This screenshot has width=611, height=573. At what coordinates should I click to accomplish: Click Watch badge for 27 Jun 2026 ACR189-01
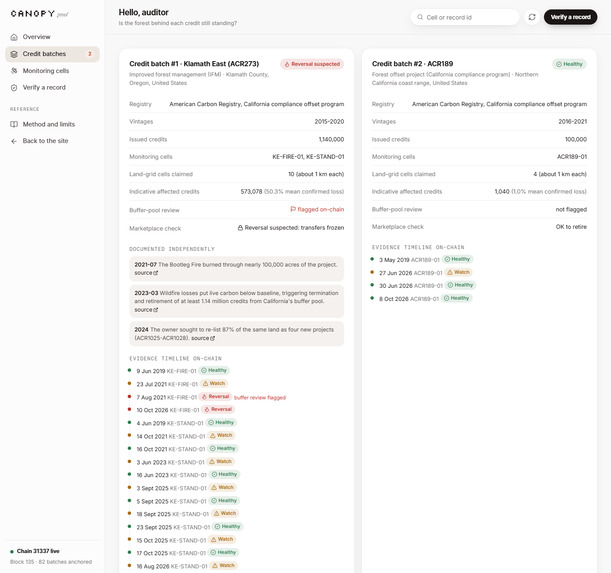(459, 272)
